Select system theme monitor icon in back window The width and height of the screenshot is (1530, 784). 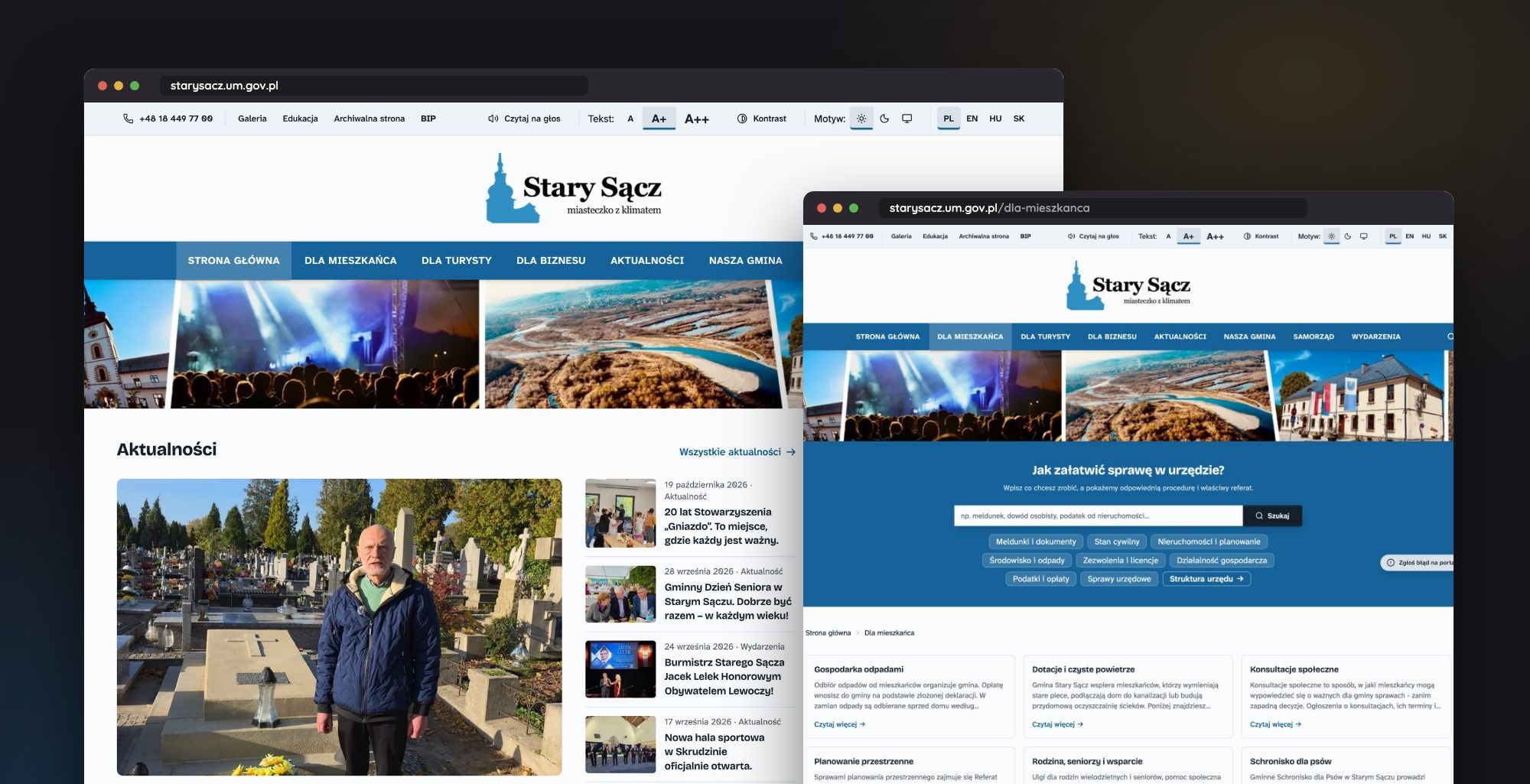(x=907, y=119)
